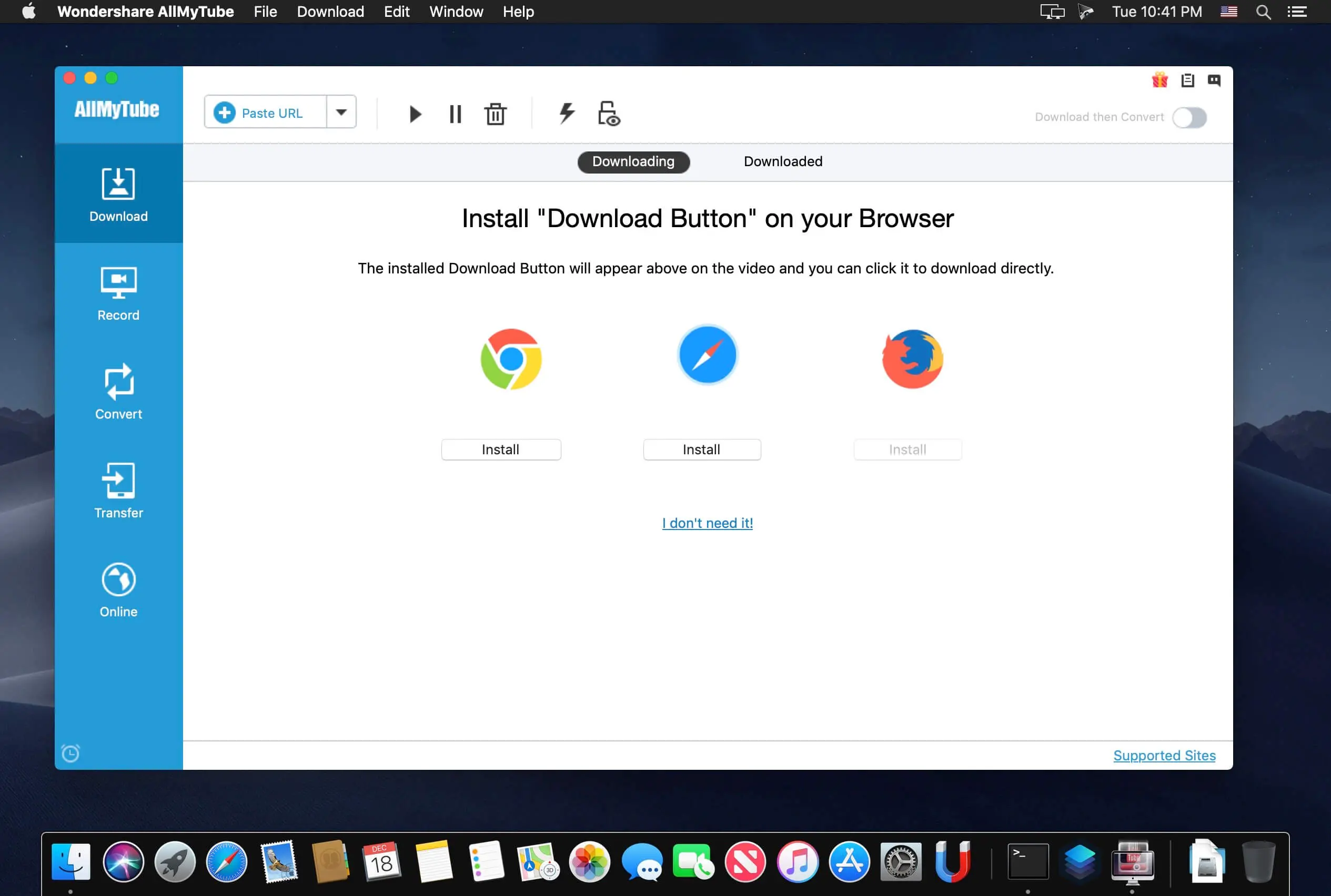
Task: Install the Download Button for Chrome
Action: pos(500,449)
